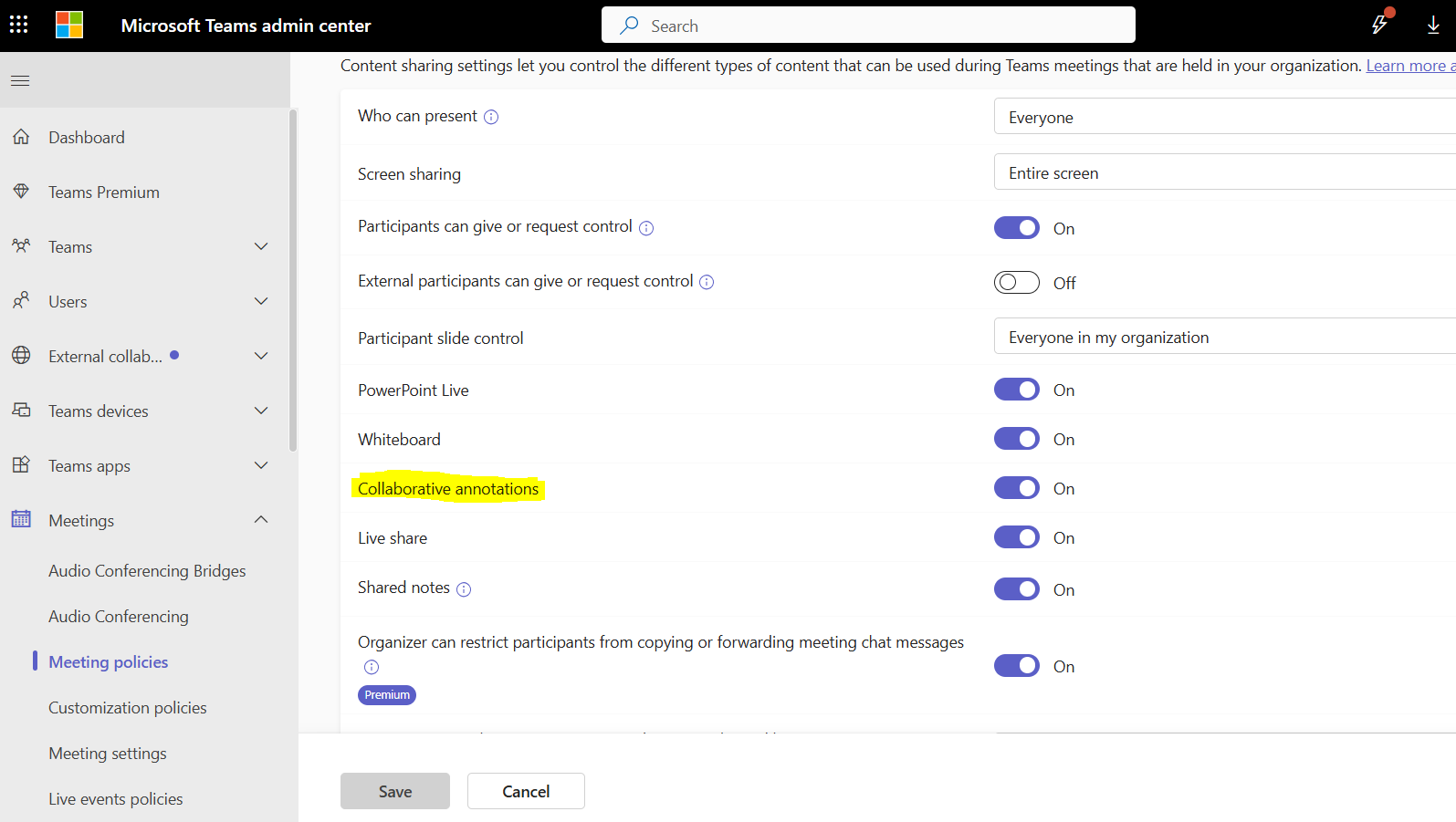The width and height of the screenshot is (1456, 822).
Task: Click the Teams apps icon
Action: [21, 465]
